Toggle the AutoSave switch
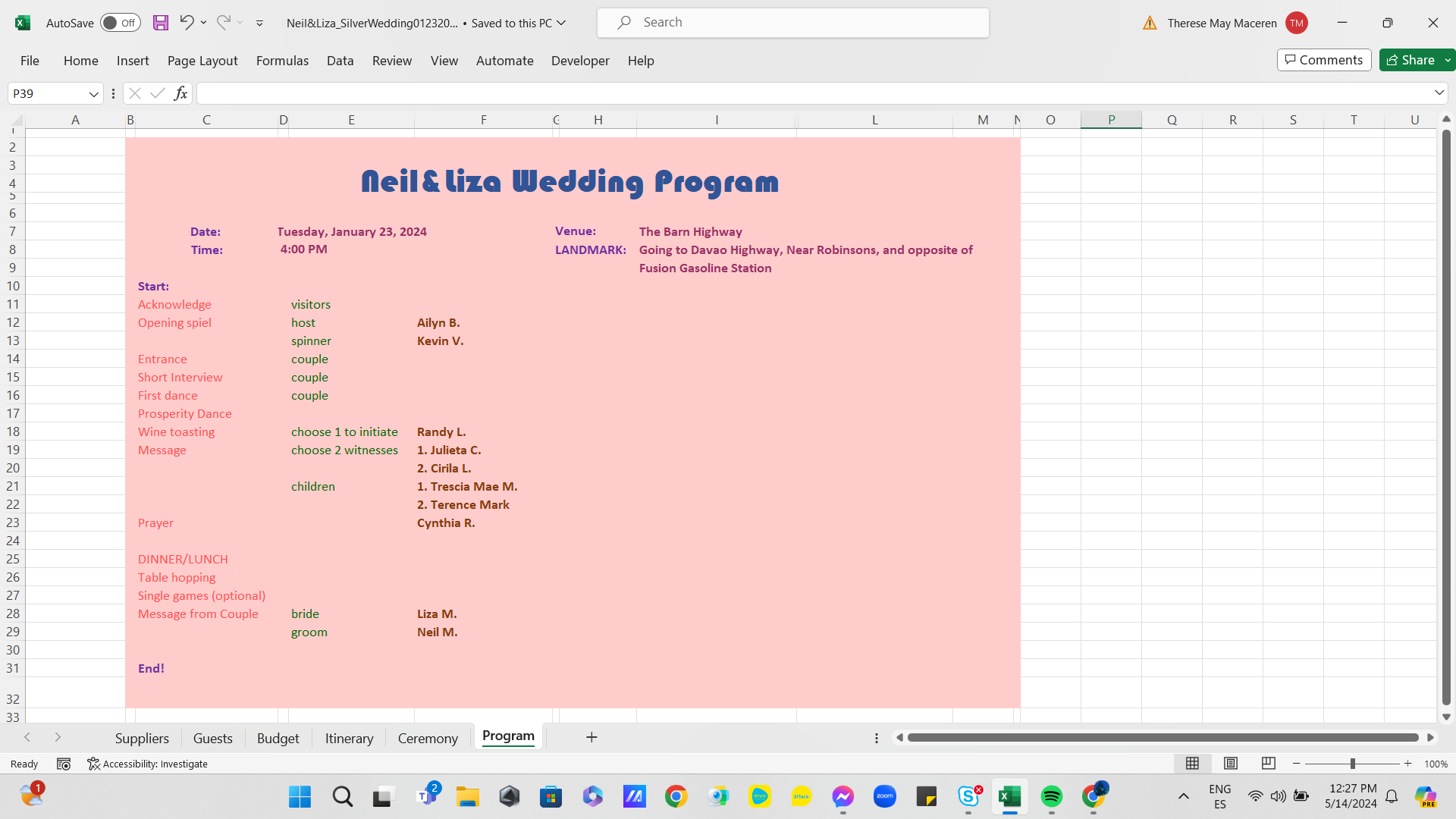Screen dimensions: 1456x819 pyautogui.click(x=120, y=23)
